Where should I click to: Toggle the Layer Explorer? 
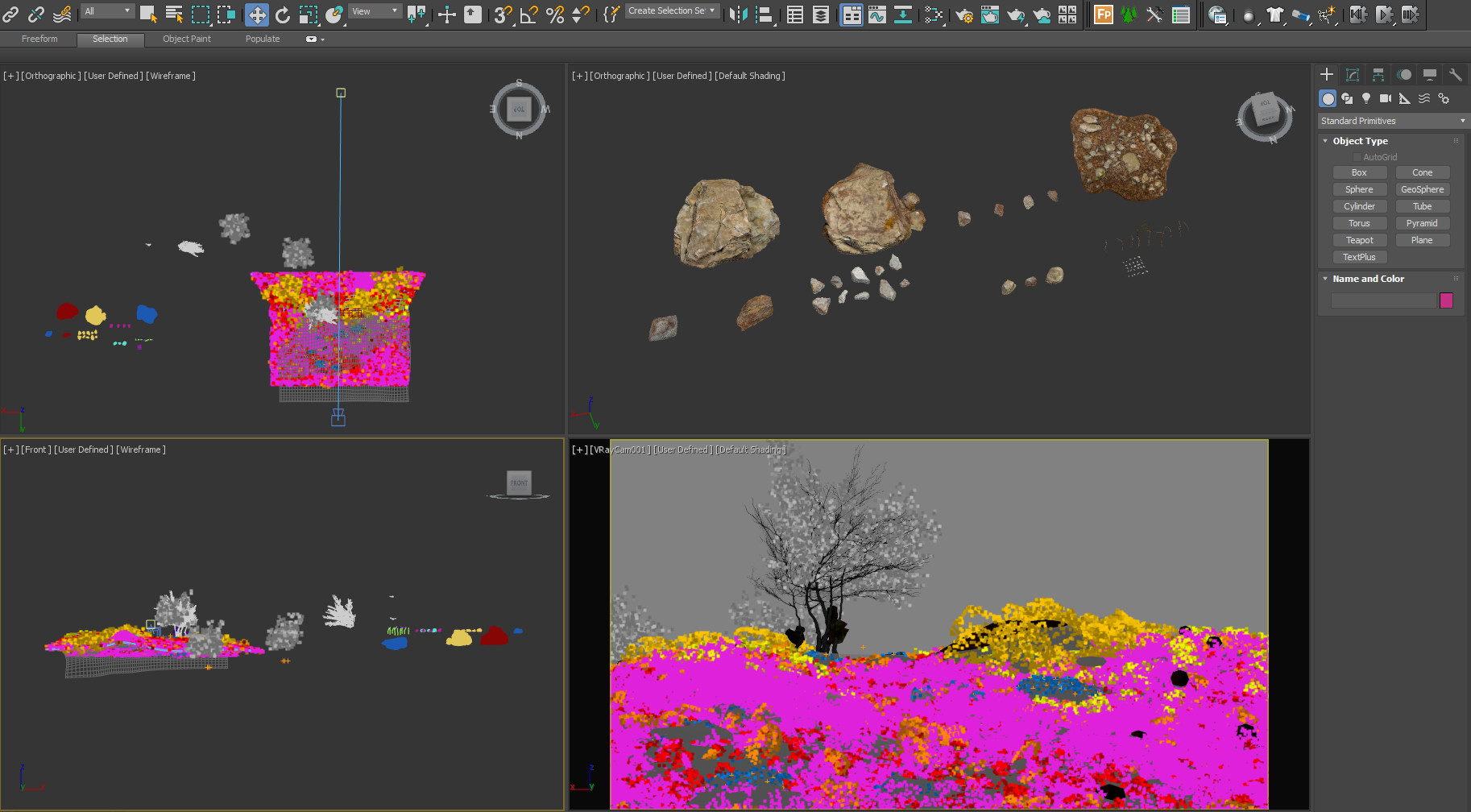pos(821,14)
